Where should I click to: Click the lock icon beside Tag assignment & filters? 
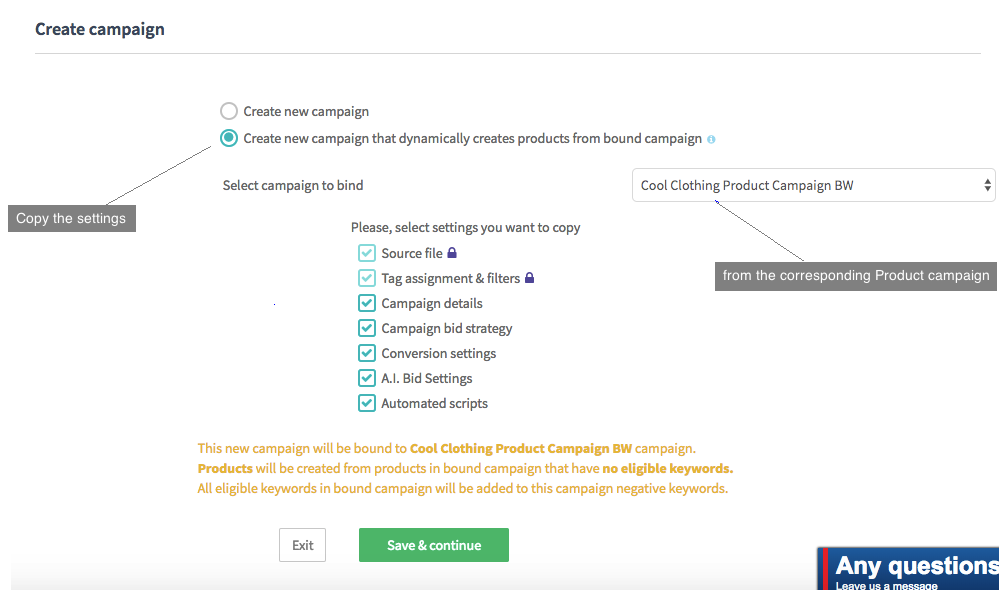click(530, 278)
